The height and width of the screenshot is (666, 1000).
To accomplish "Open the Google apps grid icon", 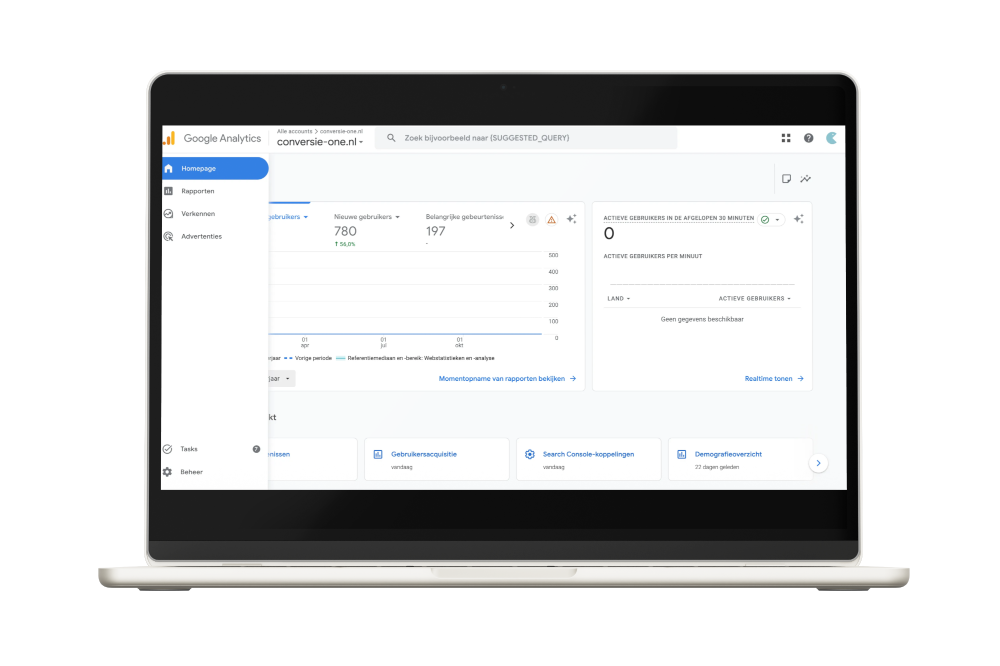I will click(x=786, y=138).
